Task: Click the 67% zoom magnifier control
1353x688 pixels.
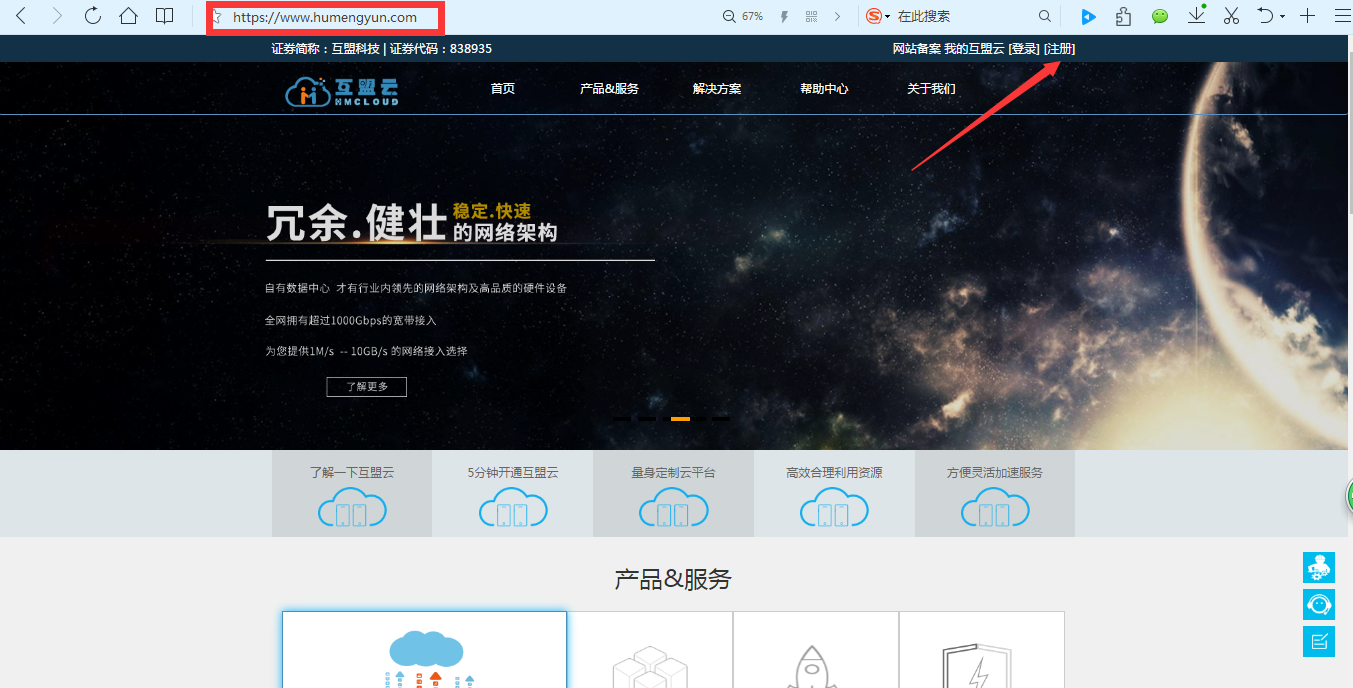Action: pyautogui.click(x=743, y=17)
